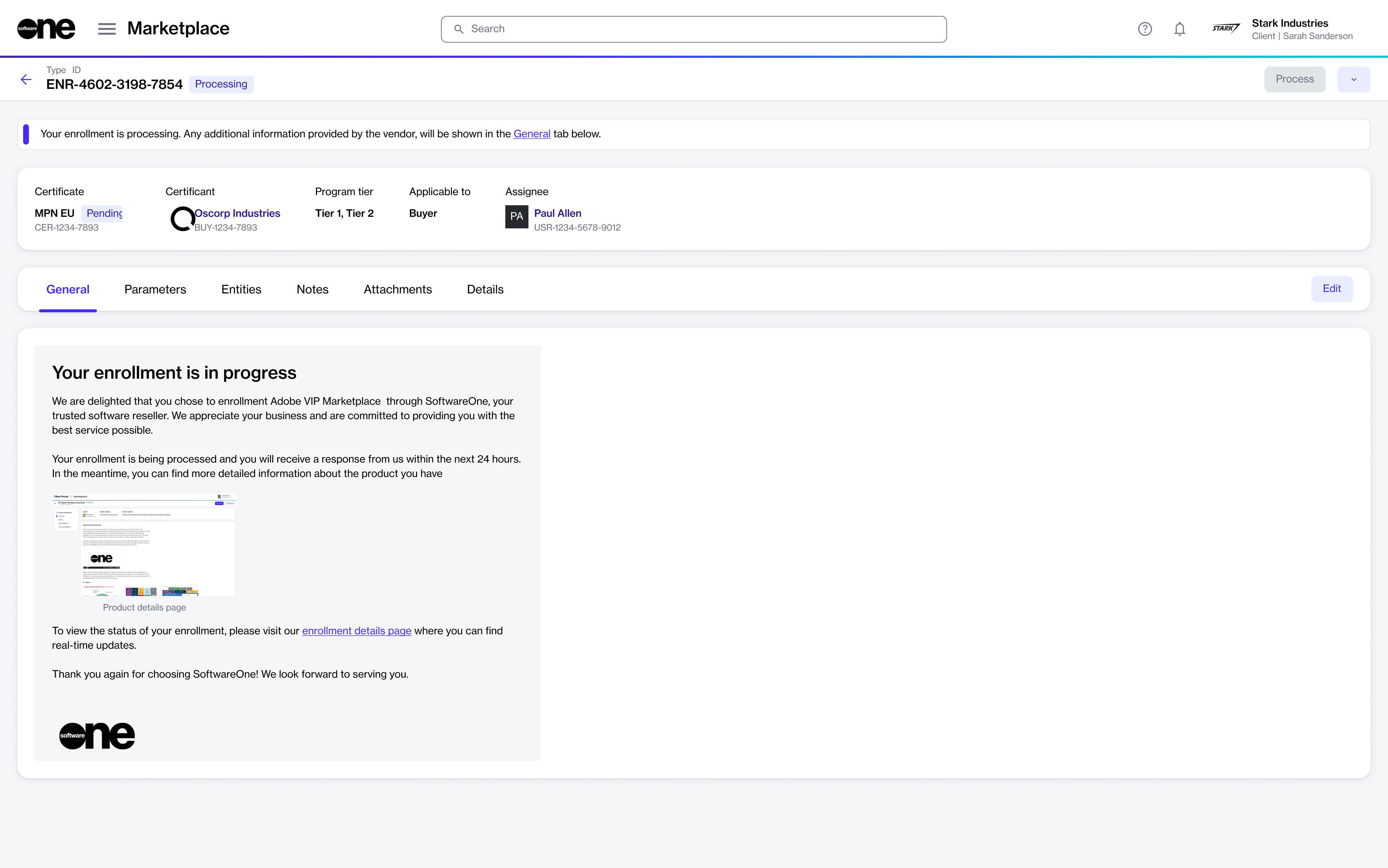Open the Paul Allen assignee link
This screenshot has height=868, width=1388.
pyautogui.click(x=558, y=213)
